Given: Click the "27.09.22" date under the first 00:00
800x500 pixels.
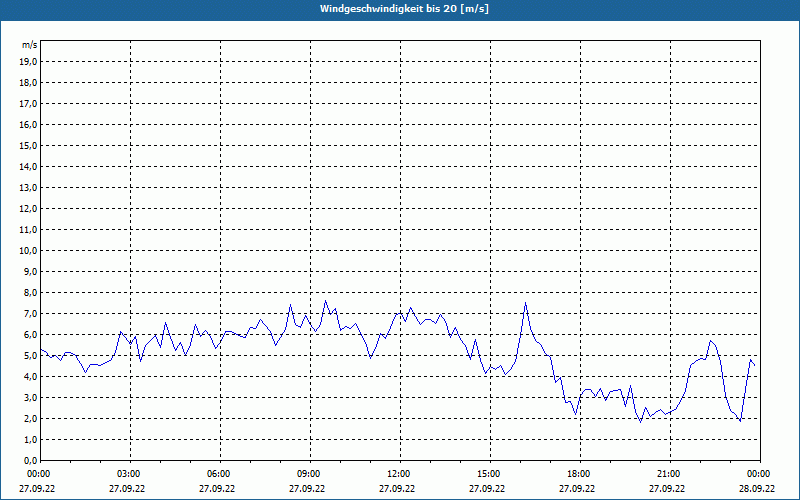Looking at the screenshot, I should point(37,488).
